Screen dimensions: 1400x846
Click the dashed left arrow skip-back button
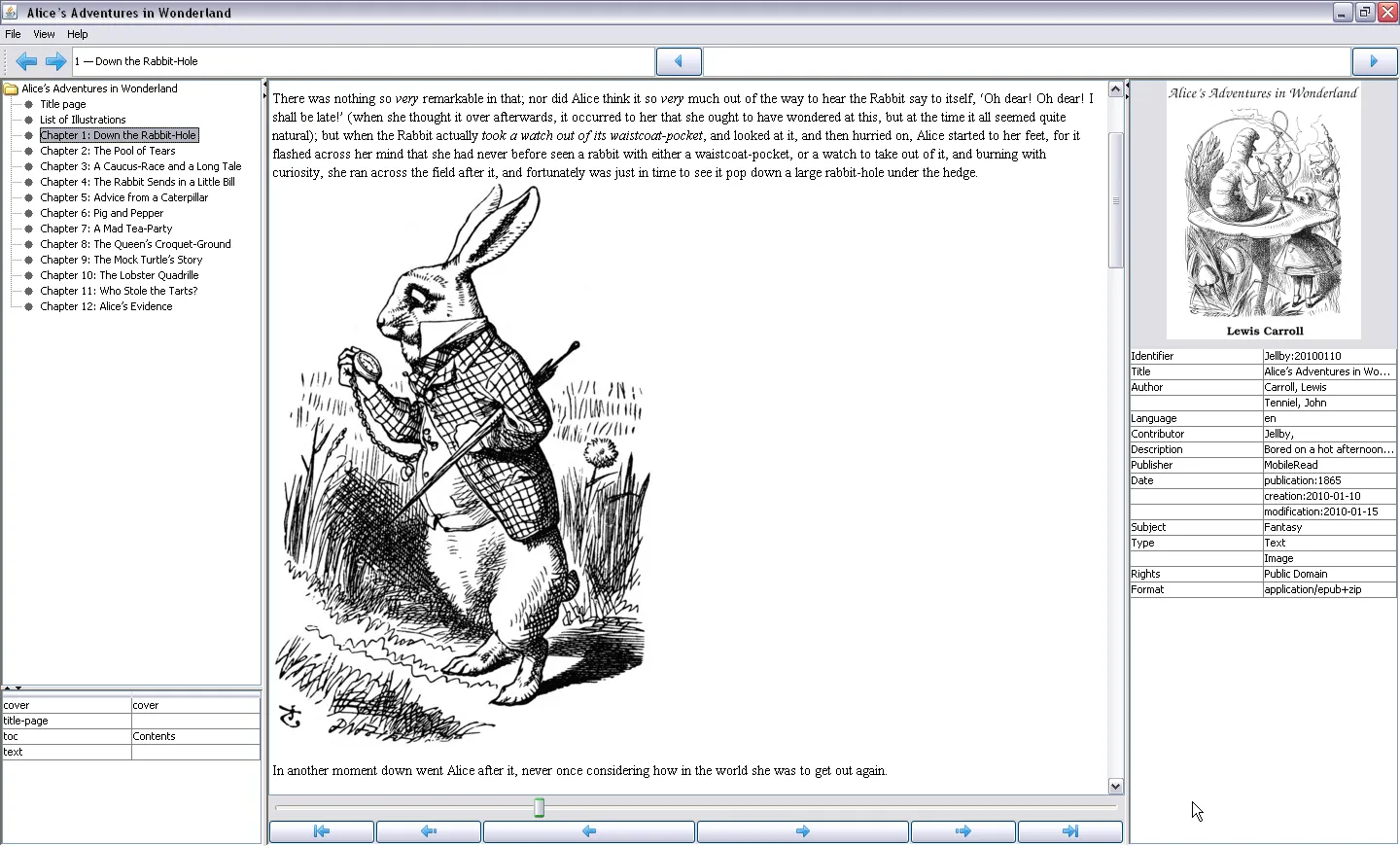[x=429, y=831]
